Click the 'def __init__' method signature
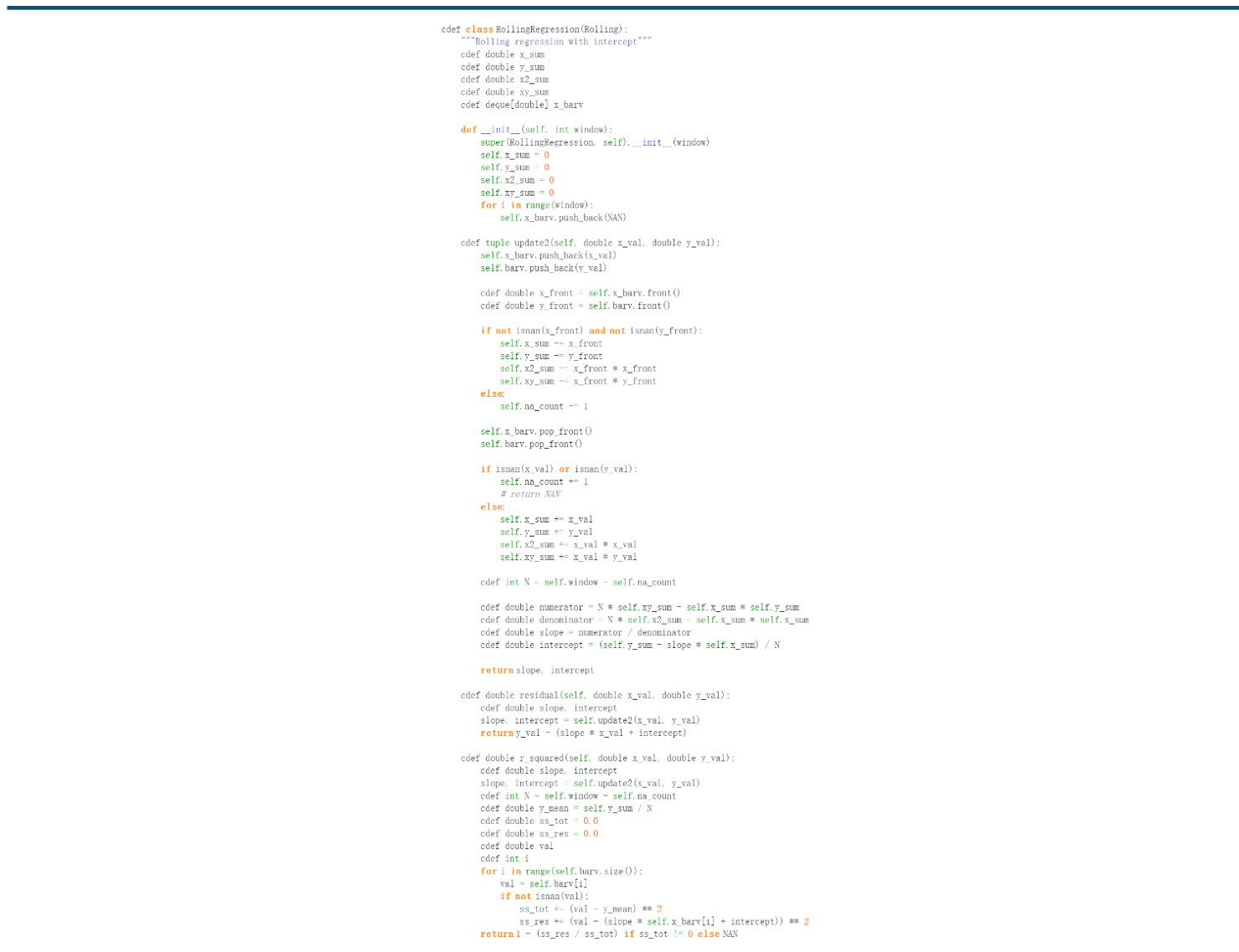This screenshot has width=1239, height=952. [x=536, y=130]
